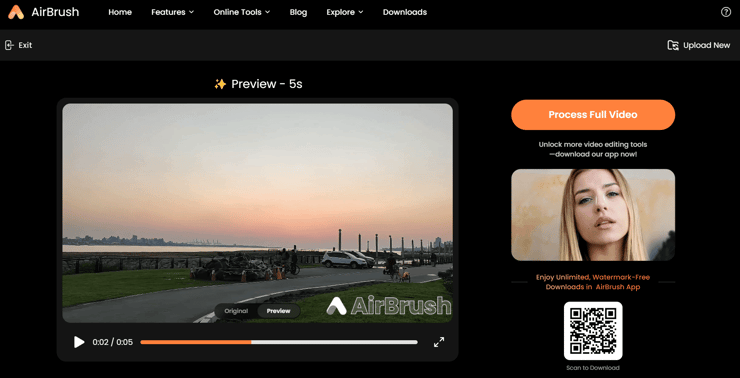
Task: Expand the Online Tools dropdown
Action: [x=242, y=12]
